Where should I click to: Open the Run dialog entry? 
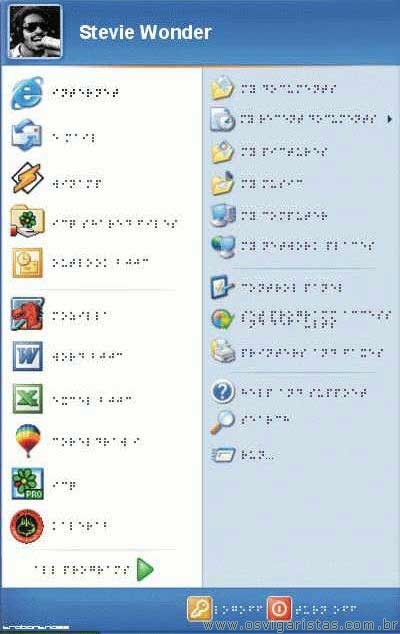[x=223, y=455]
